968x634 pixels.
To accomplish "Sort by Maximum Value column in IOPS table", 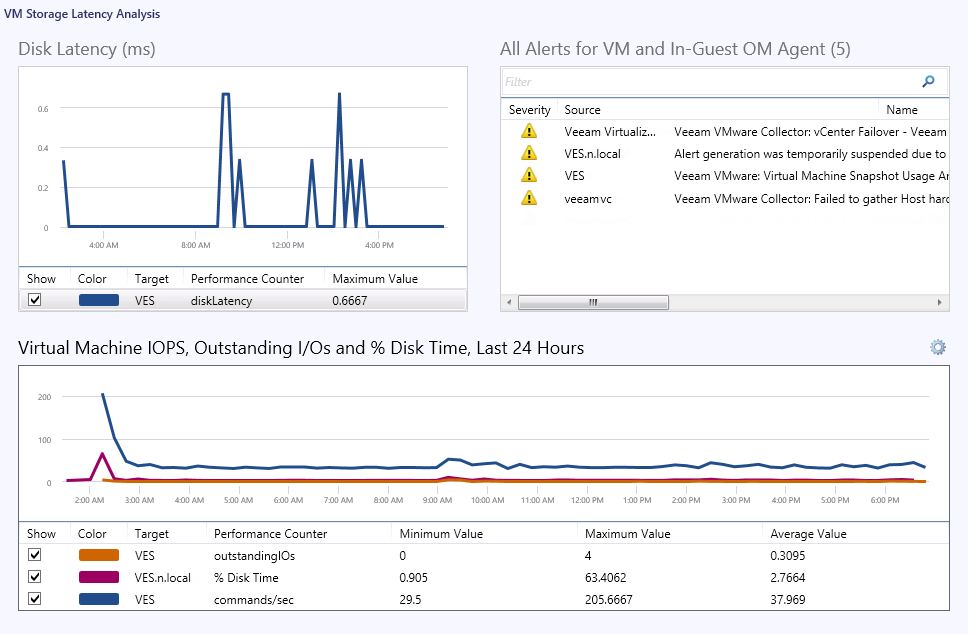I will [625, 534].
